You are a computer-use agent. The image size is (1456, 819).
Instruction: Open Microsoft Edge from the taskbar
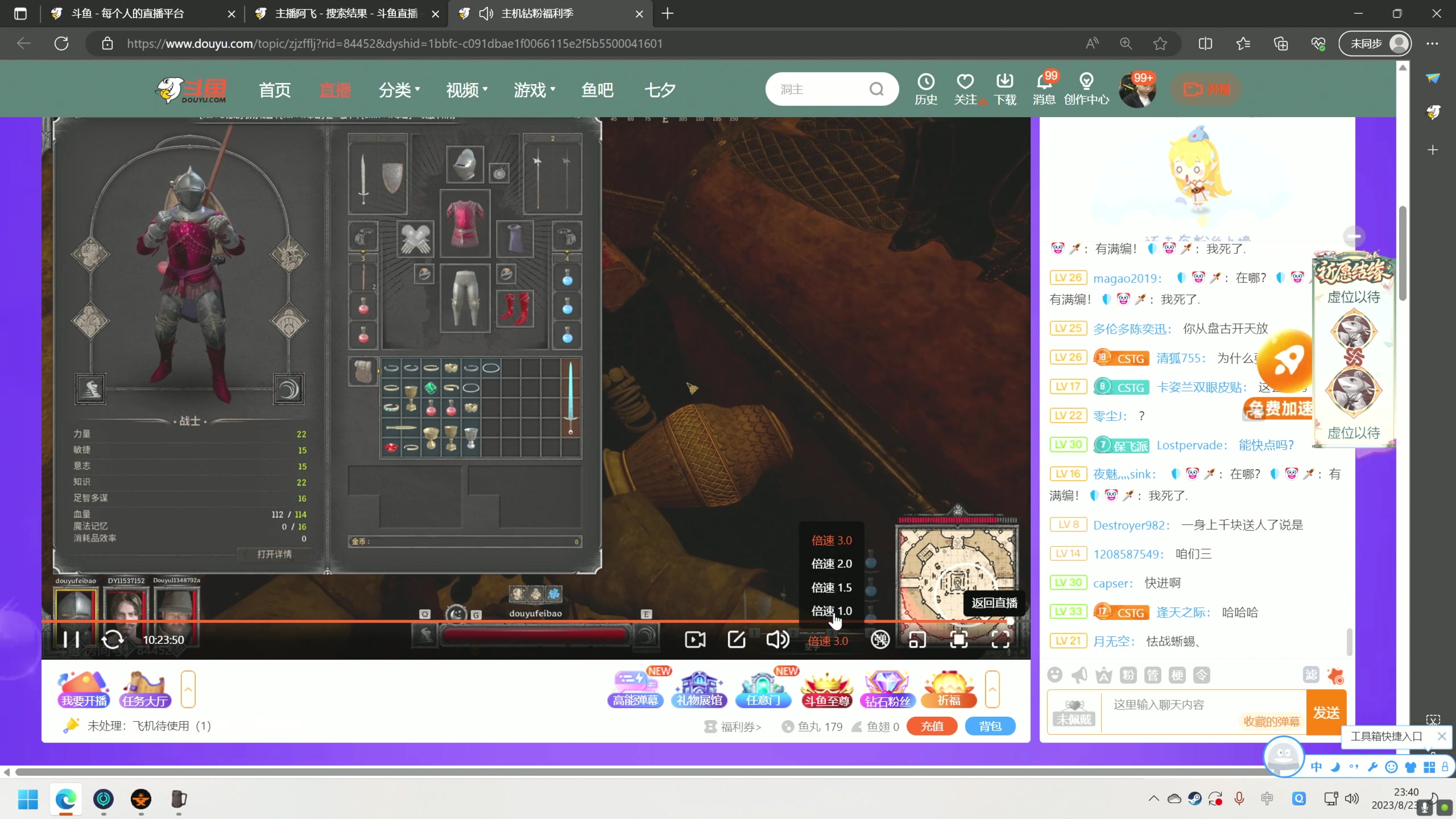(x=66, y=800)
